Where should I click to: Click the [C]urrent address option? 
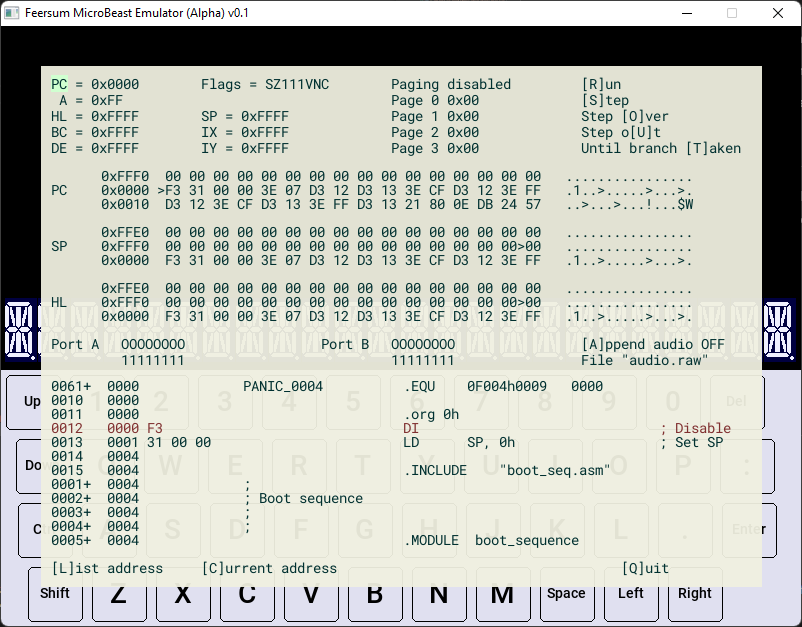(x=270, y=568)
